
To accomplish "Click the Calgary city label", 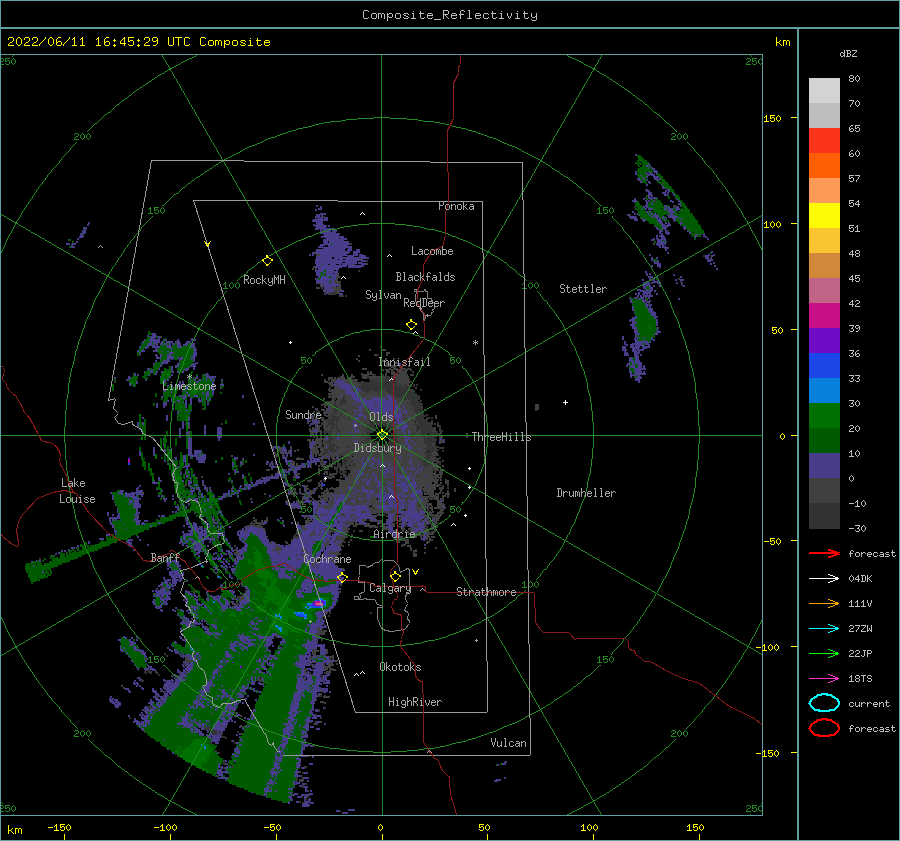I will point(390,588).
